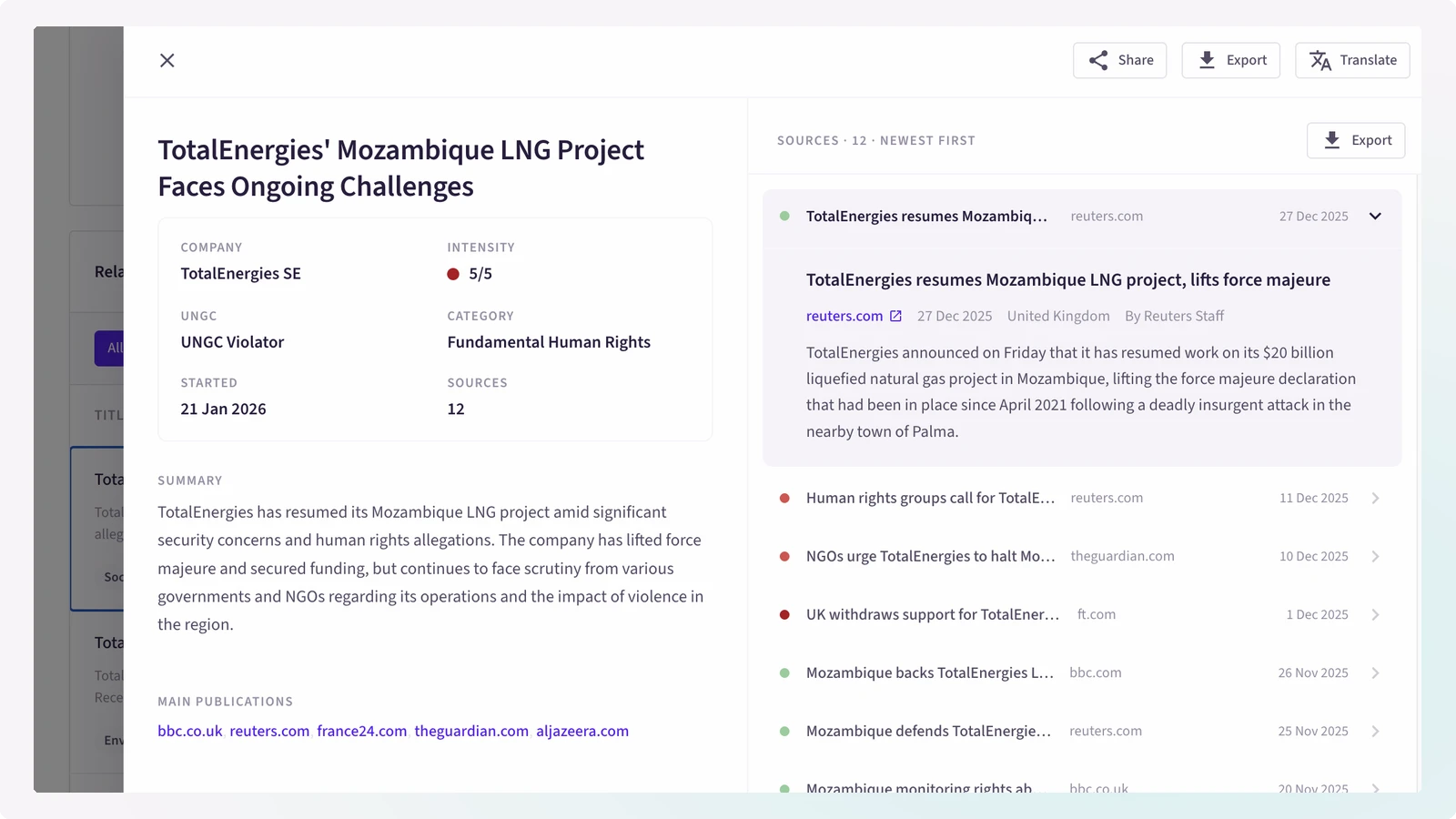Click the green dot of Mozambique defends source
The image size is (1456, 819).
[x=784, y=732]
